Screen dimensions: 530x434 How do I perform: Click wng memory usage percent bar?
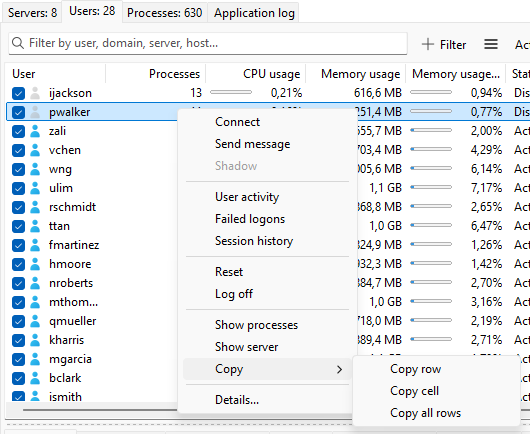431,168
